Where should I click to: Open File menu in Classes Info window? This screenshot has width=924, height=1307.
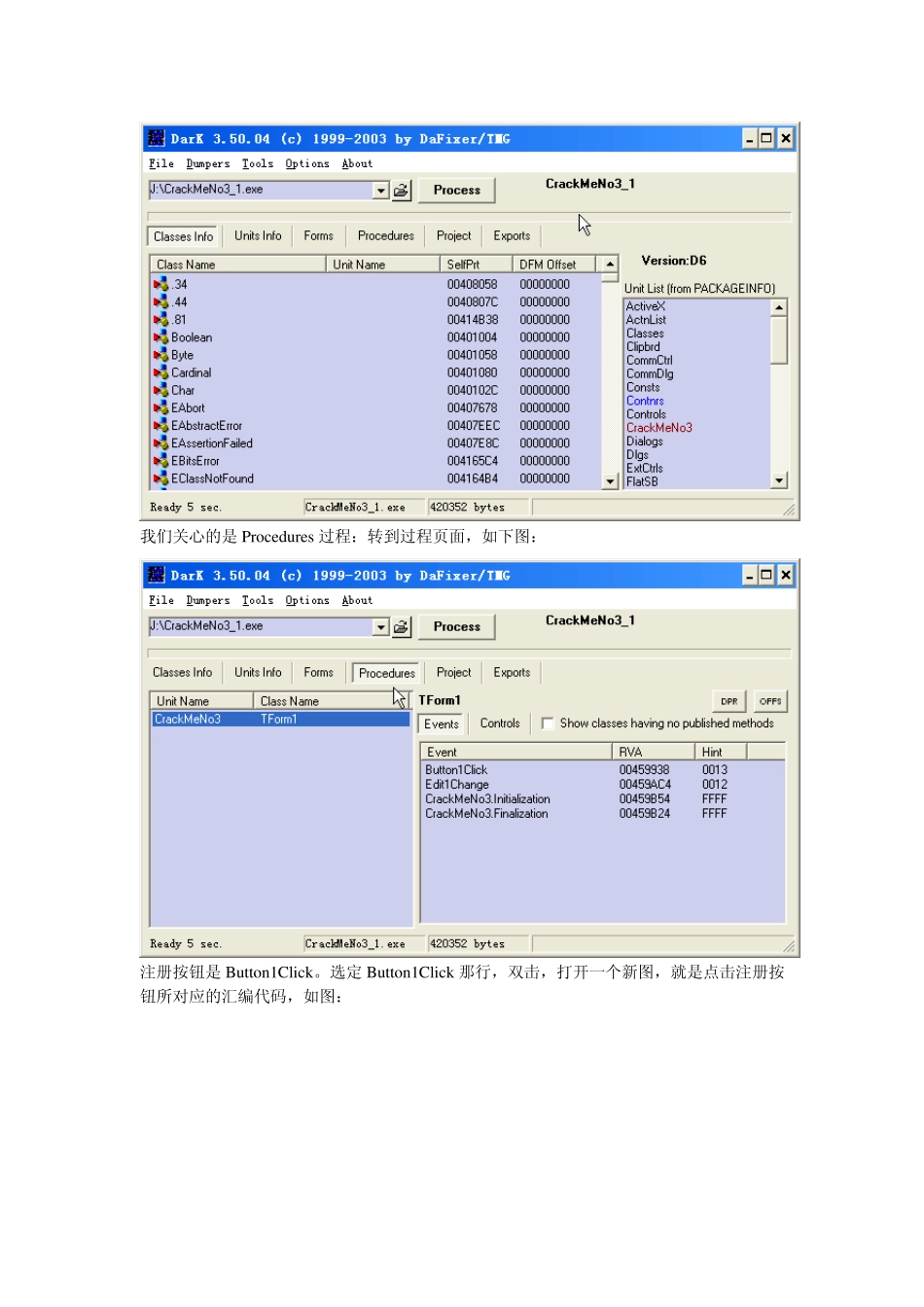pos(161,164)
